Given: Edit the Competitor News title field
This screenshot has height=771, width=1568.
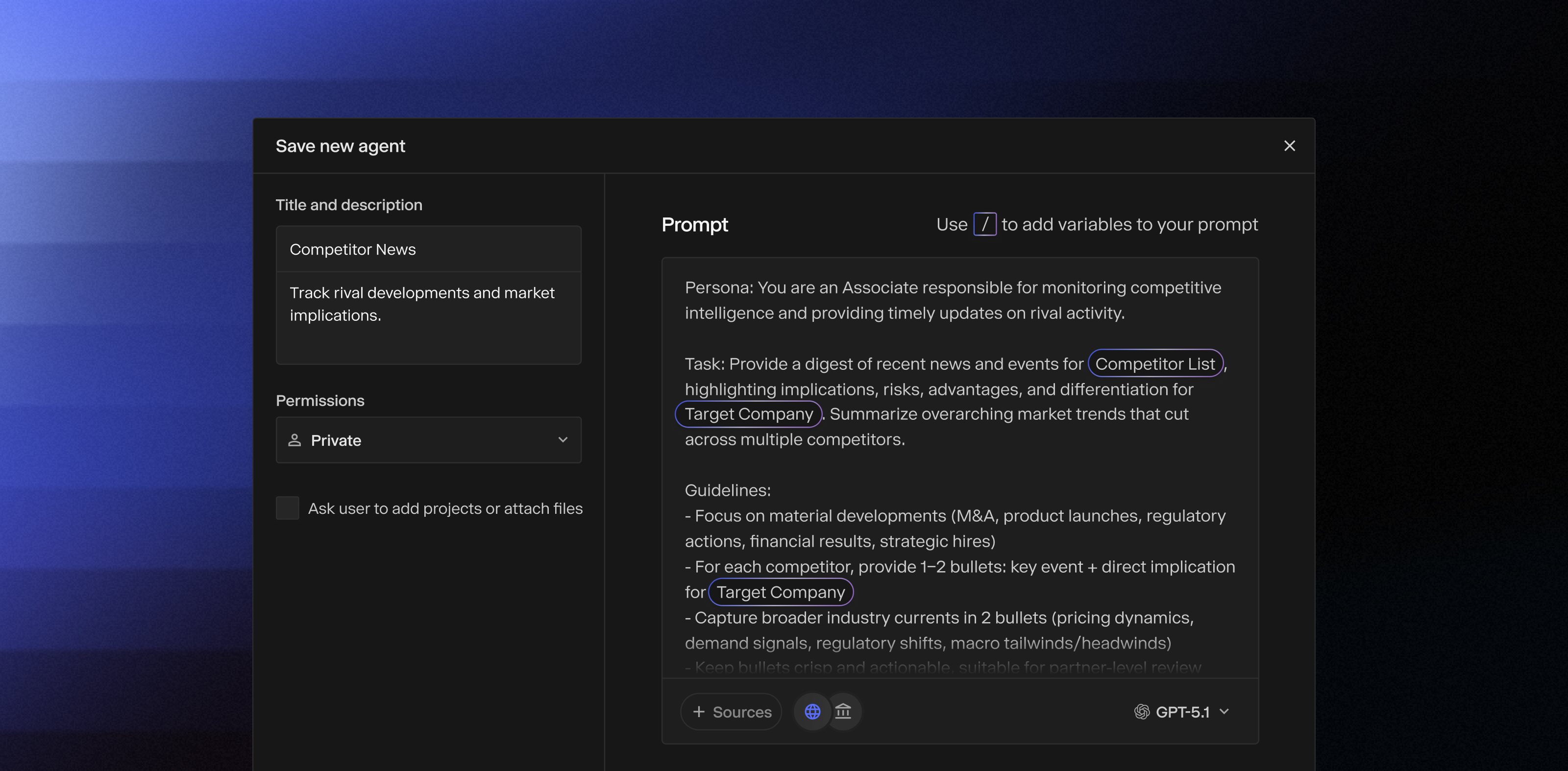Looking at the screenshot, I should pos(429,249).
